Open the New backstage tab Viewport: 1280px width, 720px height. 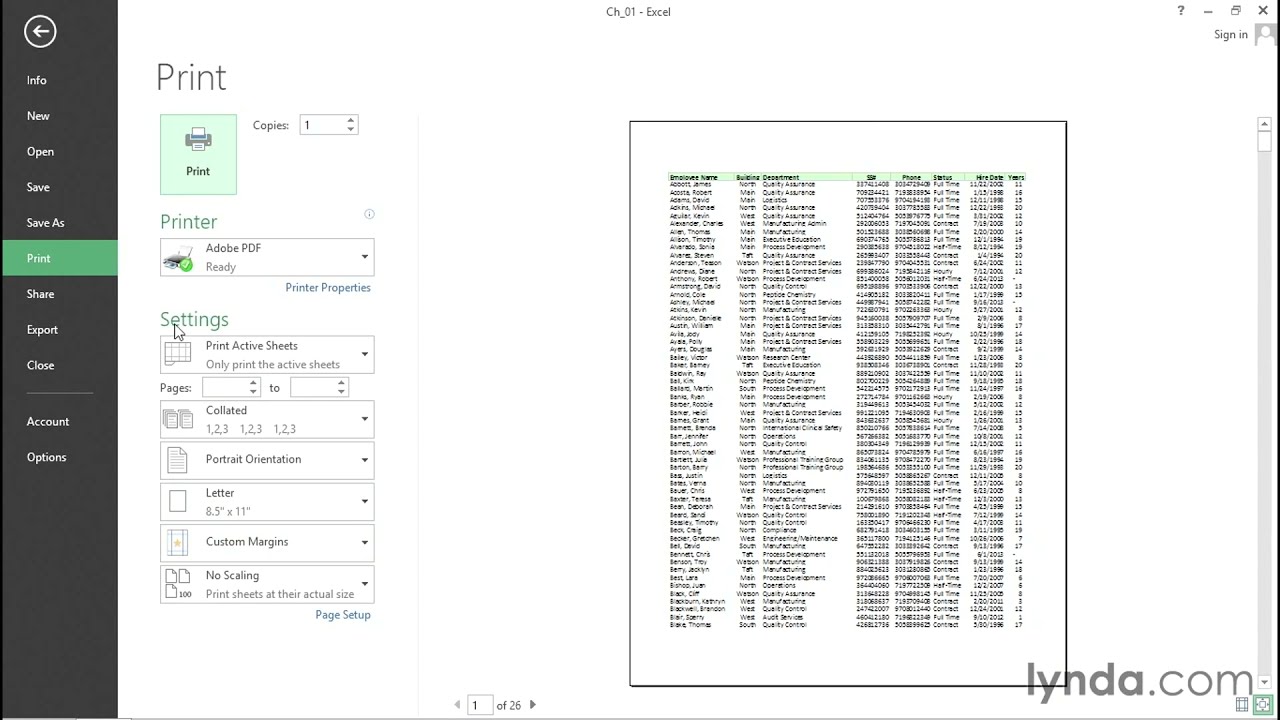point(59,116)
